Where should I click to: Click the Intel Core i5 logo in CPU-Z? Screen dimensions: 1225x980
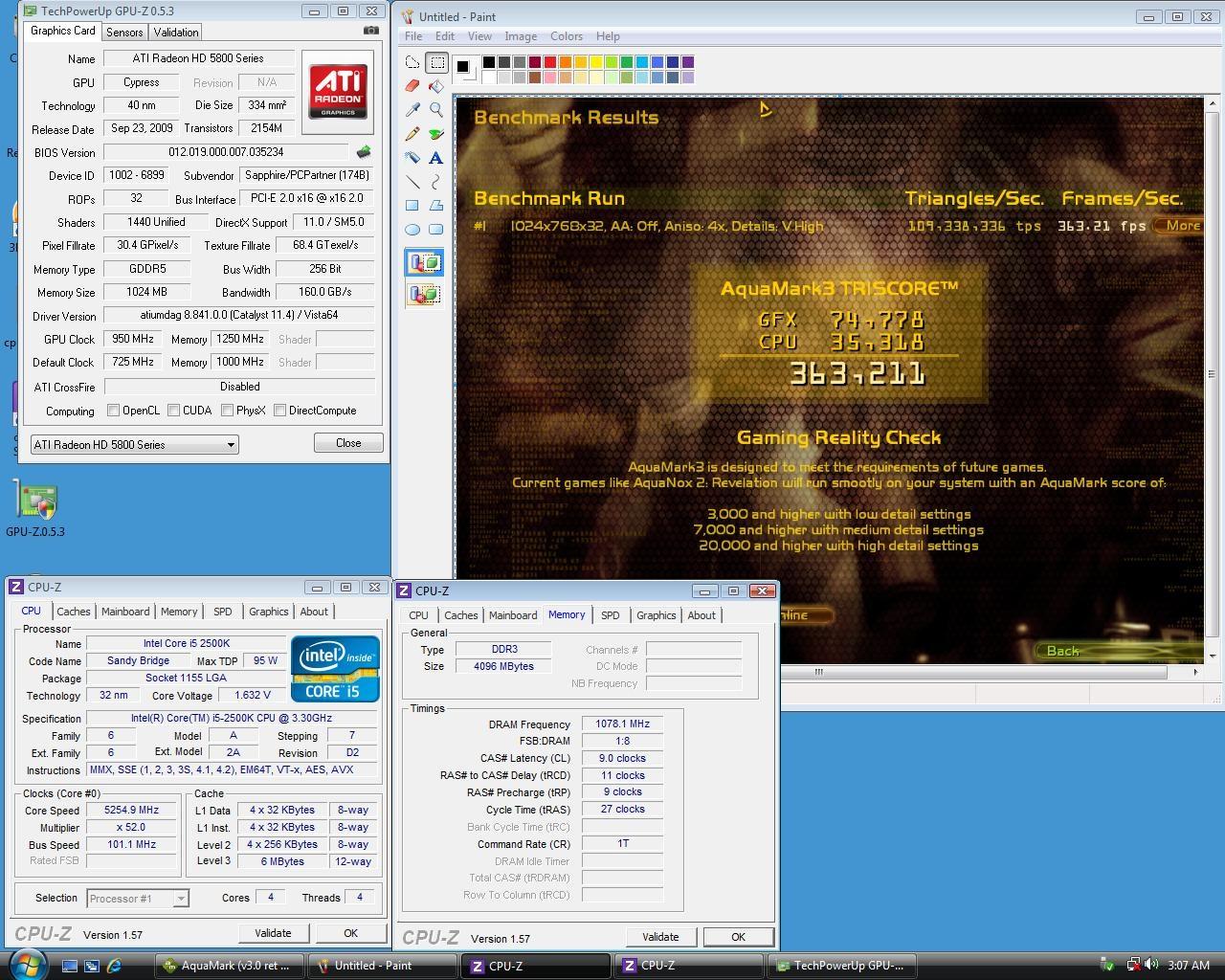point(335,669)
